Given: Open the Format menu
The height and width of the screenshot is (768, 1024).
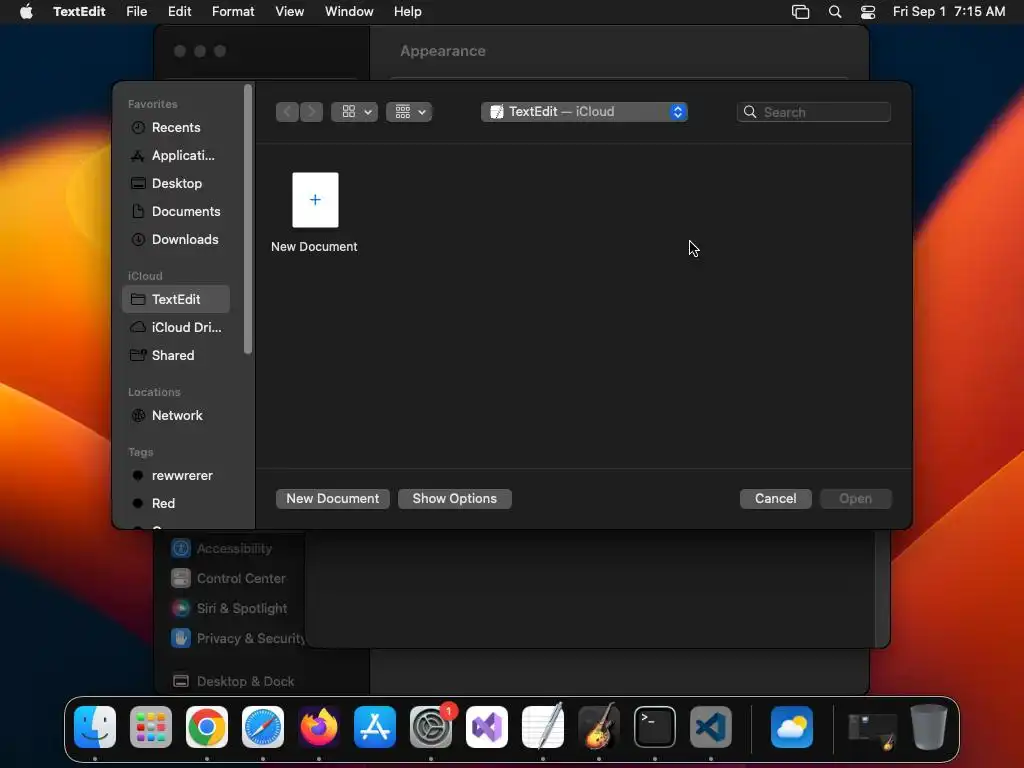Looking at the screenshot, I should pos(233,12).
